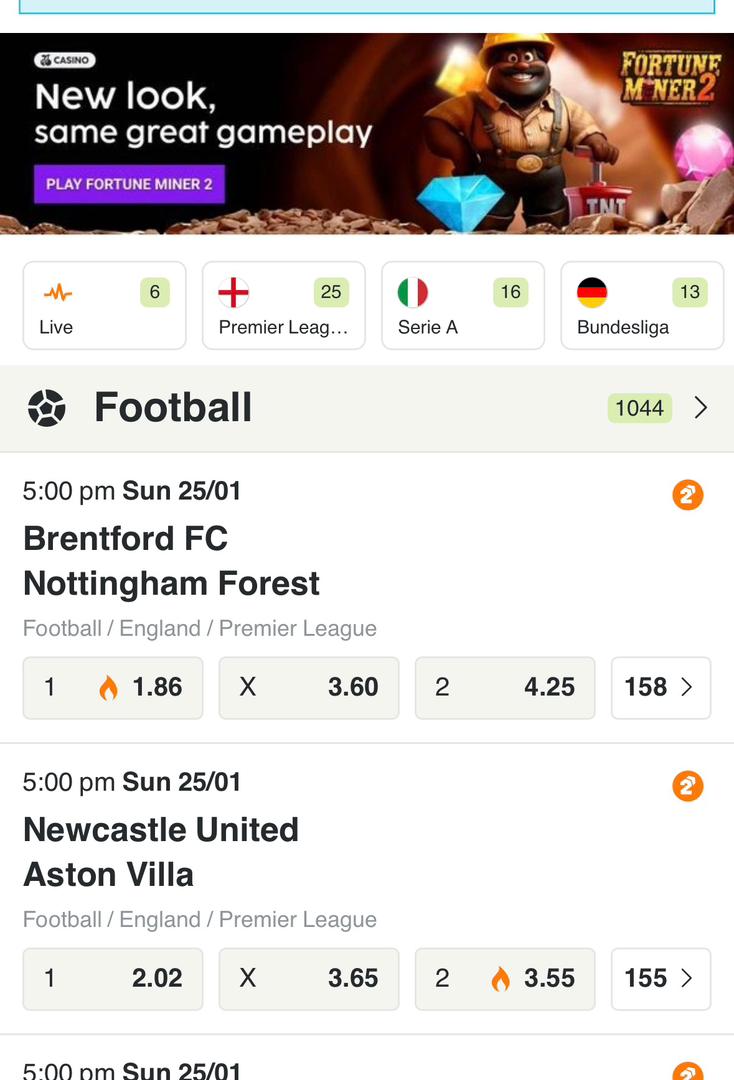
Task: Open the Bundesliga tab
Action: [642, 306]
